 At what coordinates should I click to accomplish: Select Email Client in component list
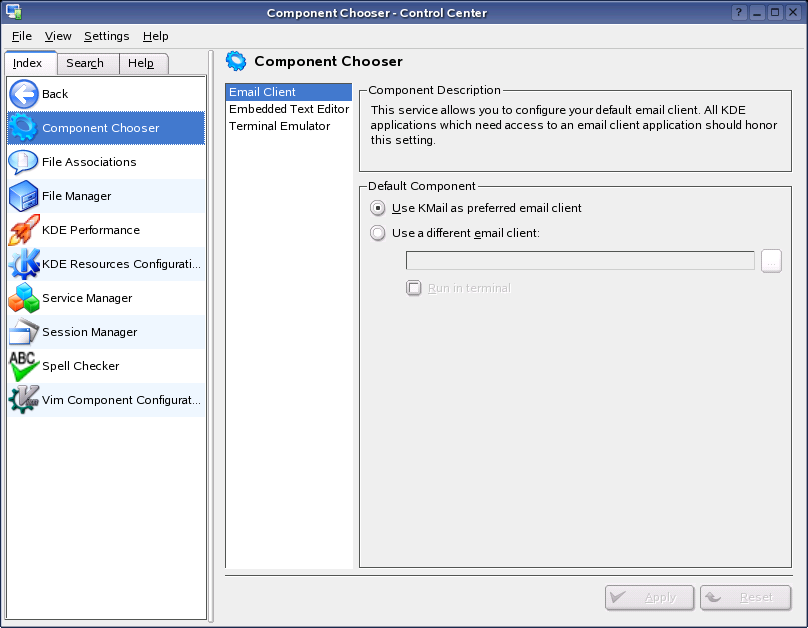[x=289, y=92]
